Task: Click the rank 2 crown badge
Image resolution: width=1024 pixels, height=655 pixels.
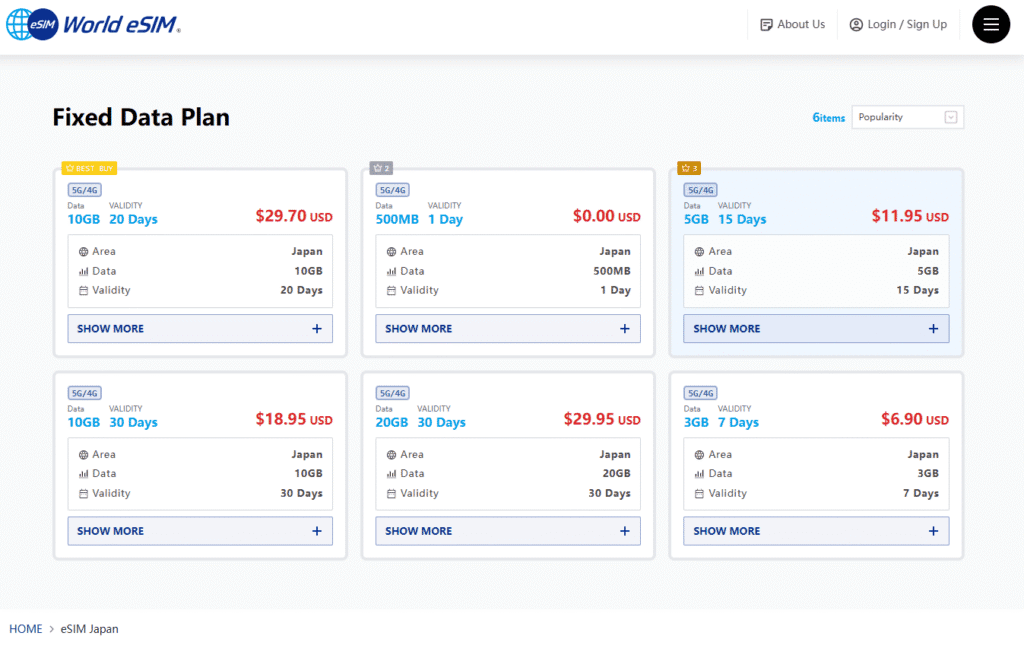Action: 381,168
